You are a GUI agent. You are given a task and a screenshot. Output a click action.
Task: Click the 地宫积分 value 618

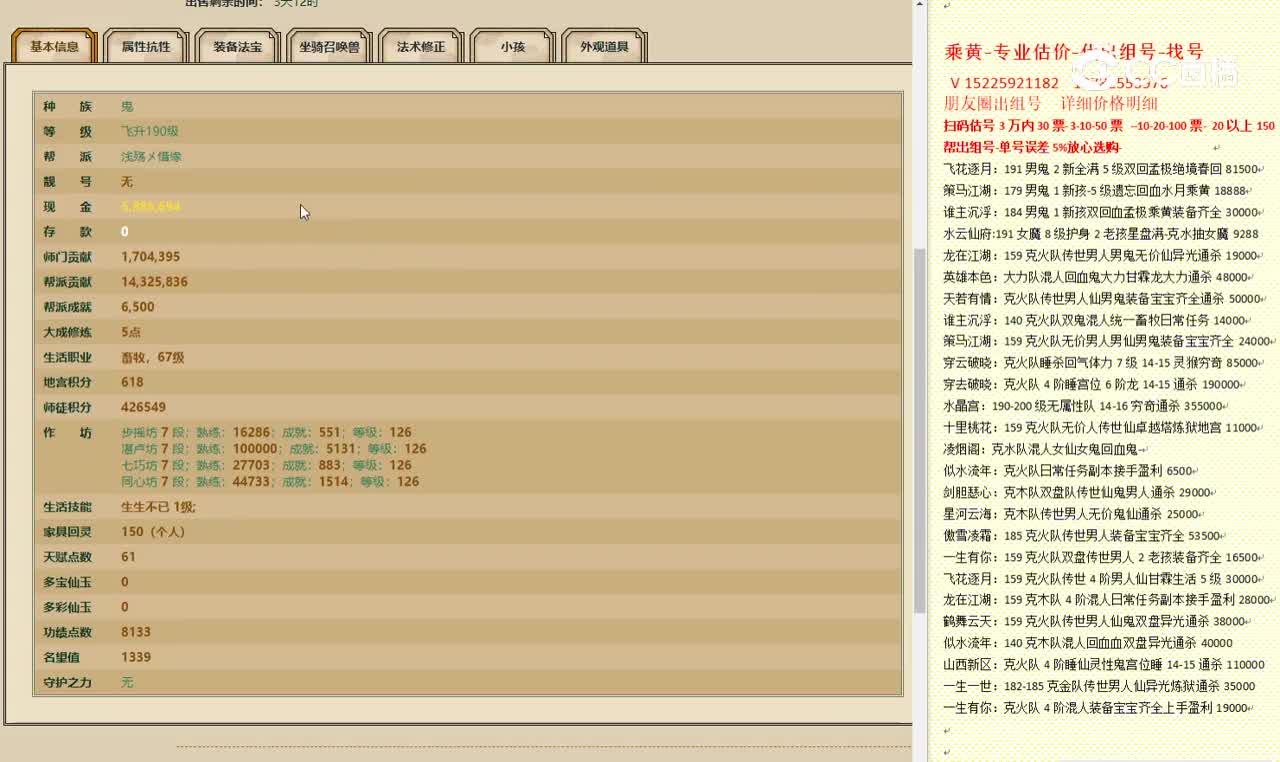[x=132, y=381]
